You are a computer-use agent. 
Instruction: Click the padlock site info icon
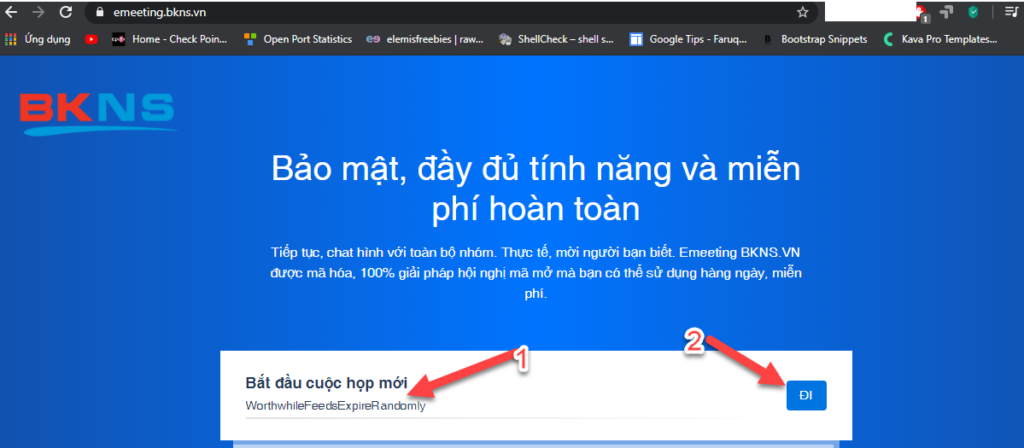(x=99, y=13)
